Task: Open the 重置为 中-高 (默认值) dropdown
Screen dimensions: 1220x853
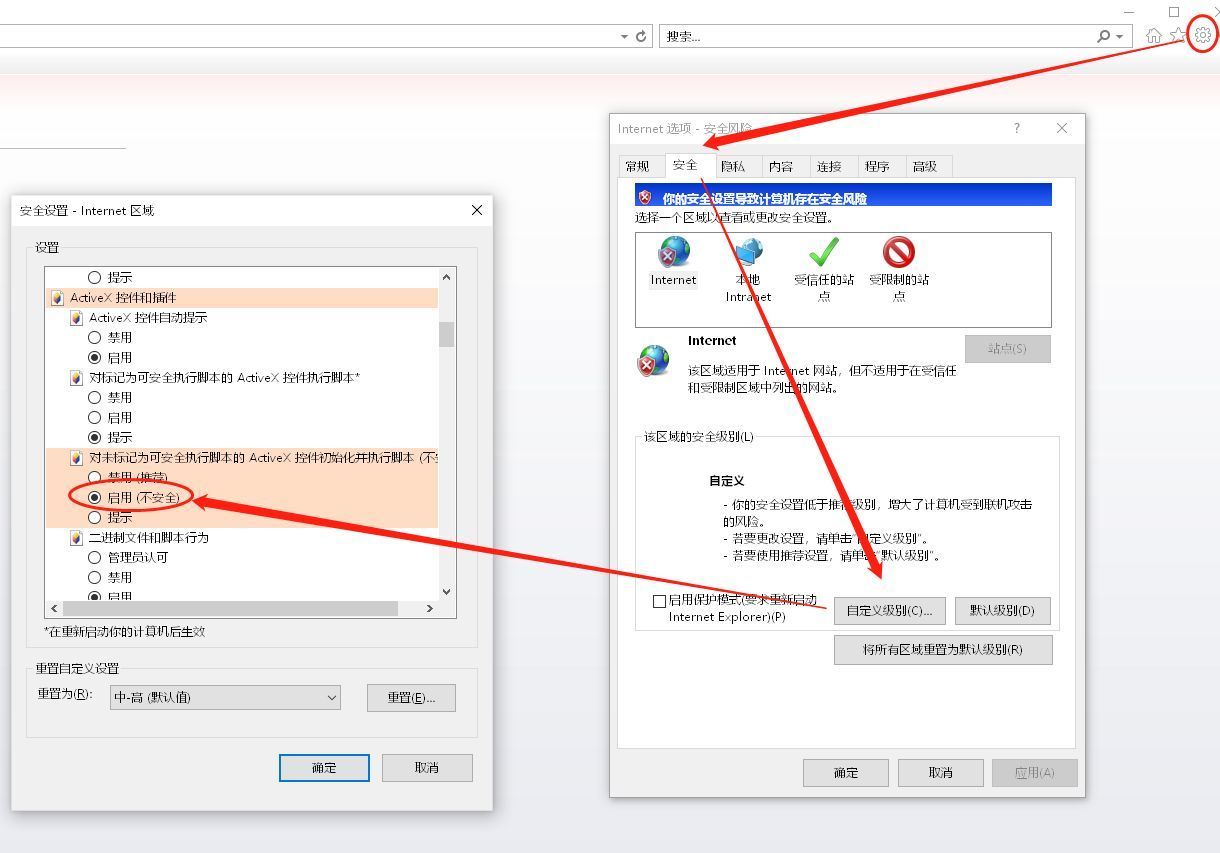Action: pos(225,697)
